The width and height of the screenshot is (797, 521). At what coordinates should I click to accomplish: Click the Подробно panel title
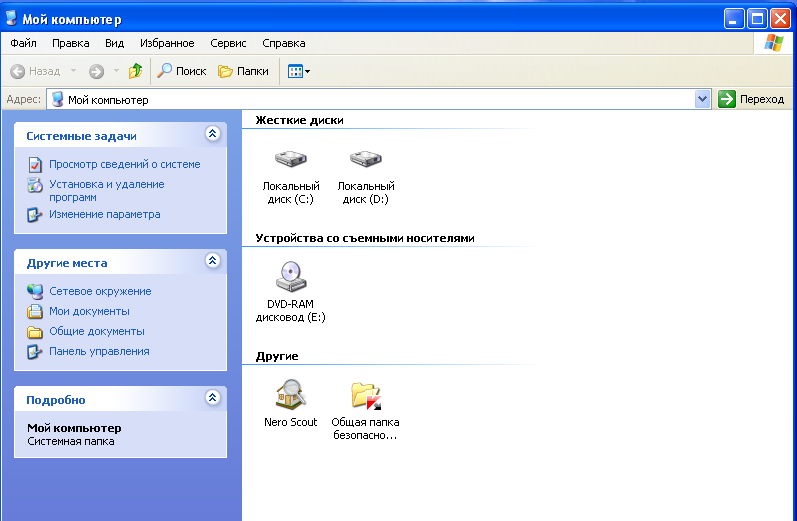[x=56, y=400]
